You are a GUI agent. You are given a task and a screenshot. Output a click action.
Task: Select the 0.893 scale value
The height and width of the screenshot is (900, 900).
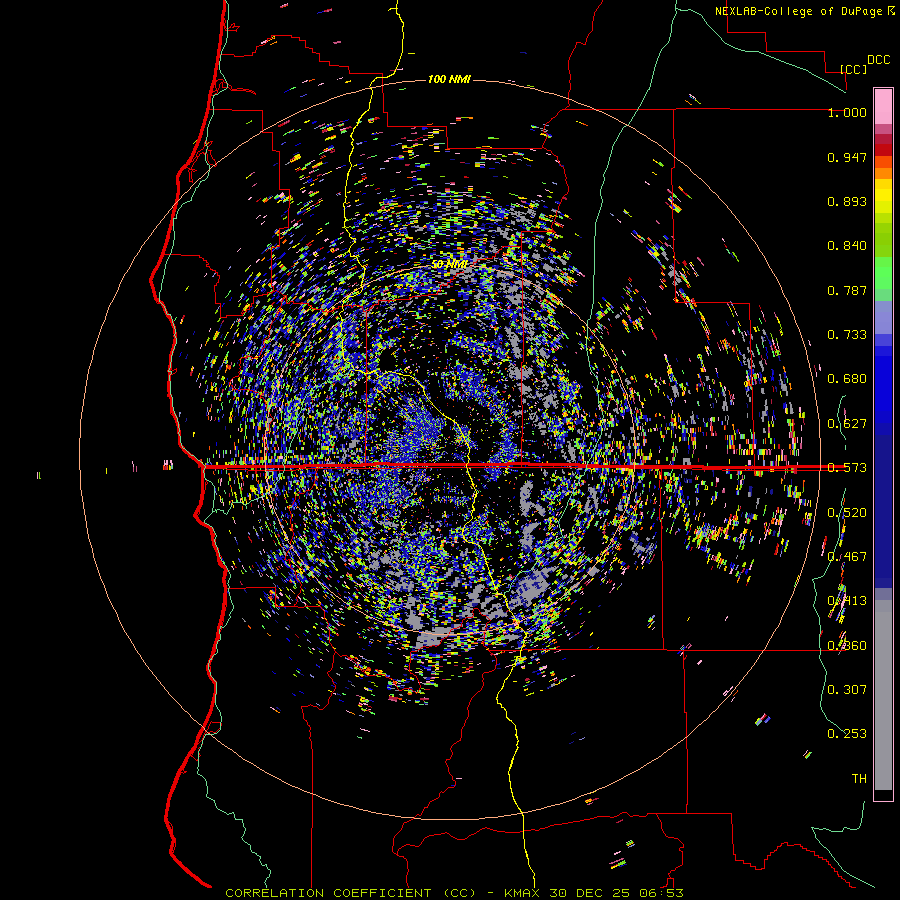coord(847,201)
